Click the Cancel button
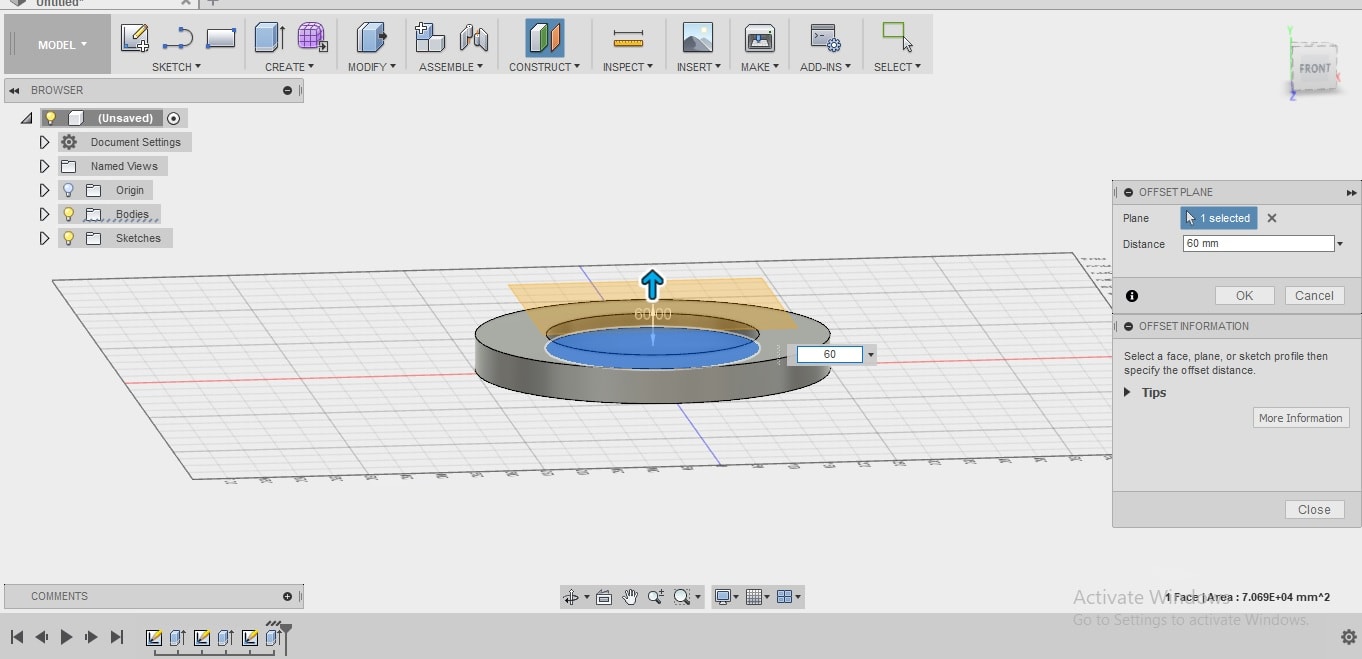Viewport: 1362px width, 659px height. click(1314, 296)
